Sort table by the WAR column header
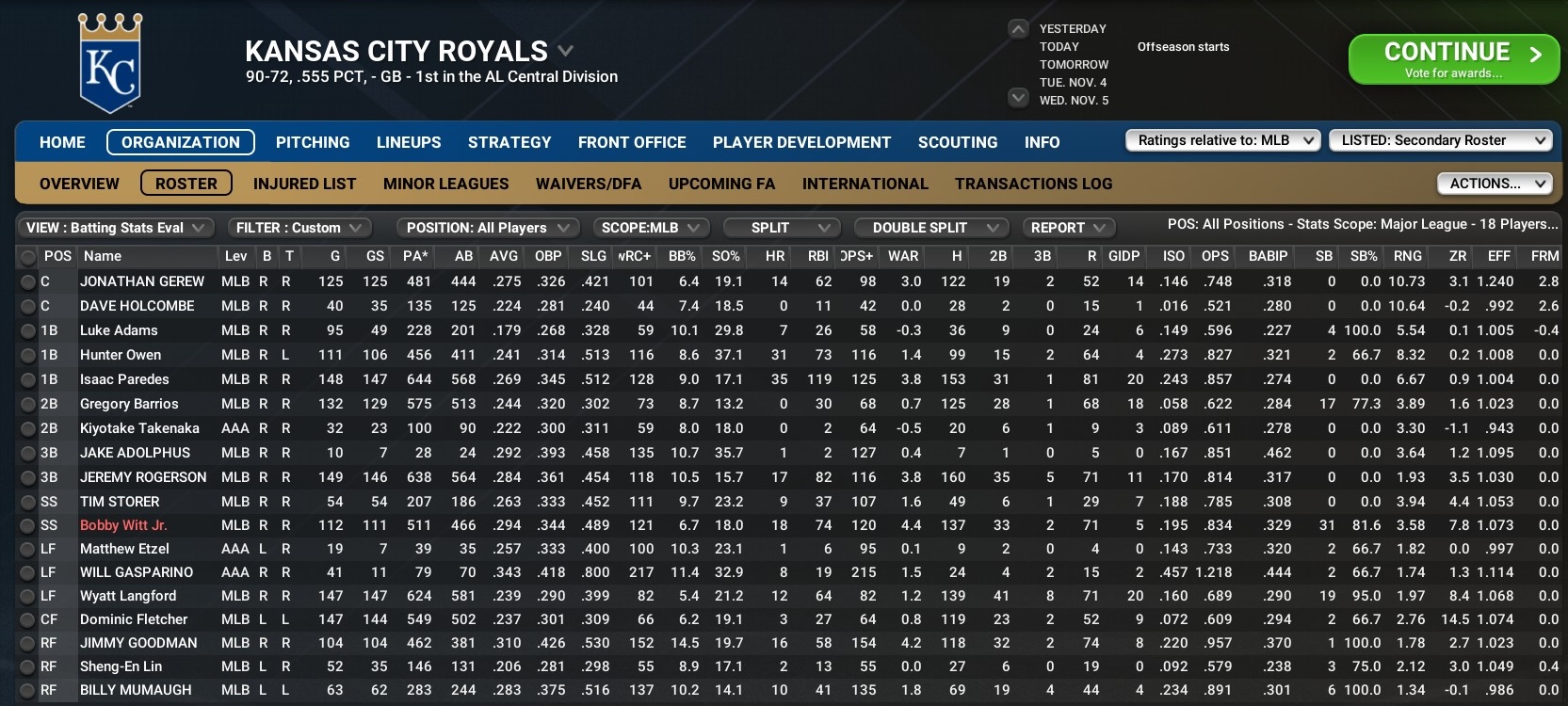Viewport: 1568px width, 706px height. tap(902, 256)
